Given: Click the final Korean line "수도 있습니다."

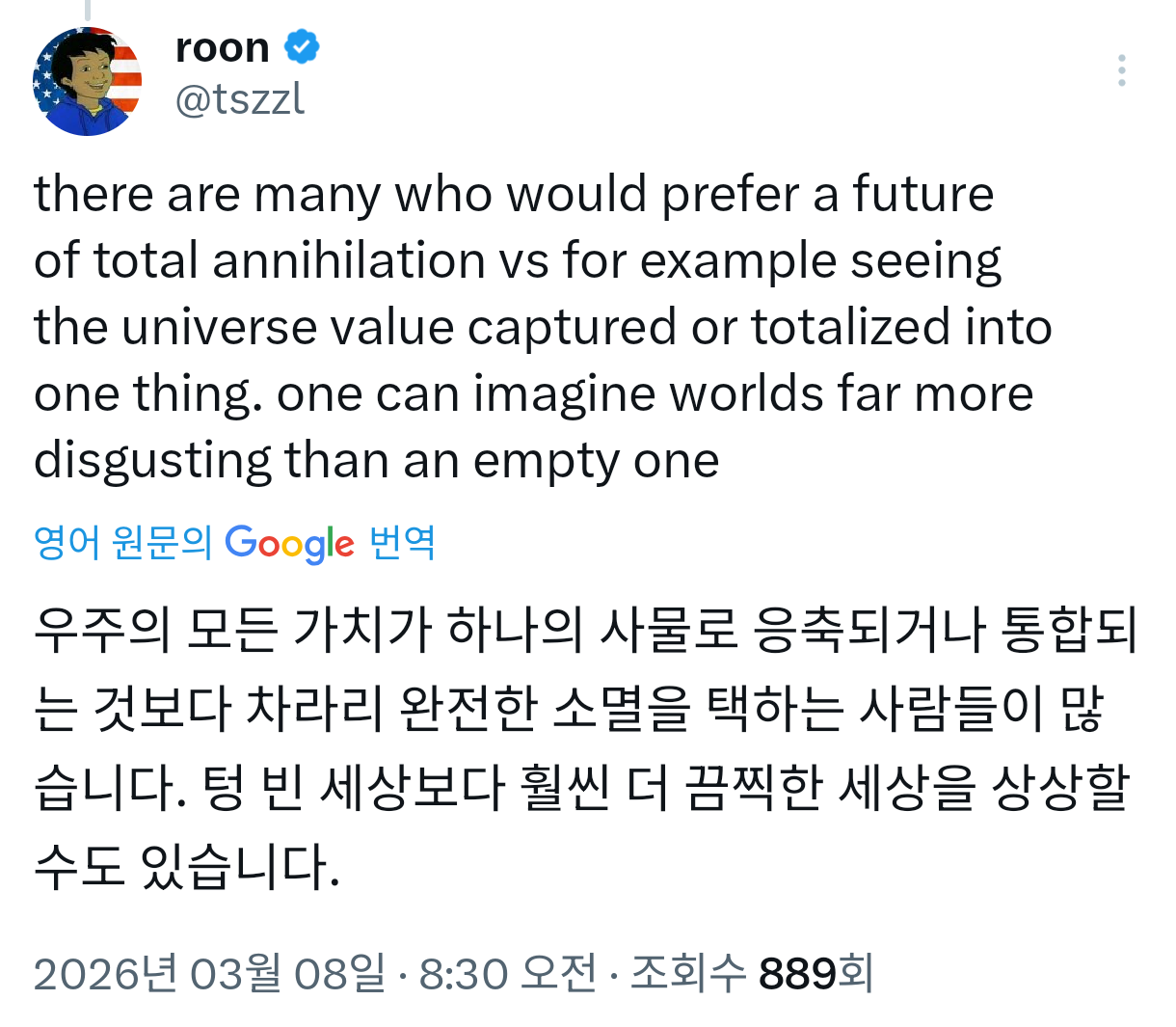Looking at the screenshot, I should [187, 866].
